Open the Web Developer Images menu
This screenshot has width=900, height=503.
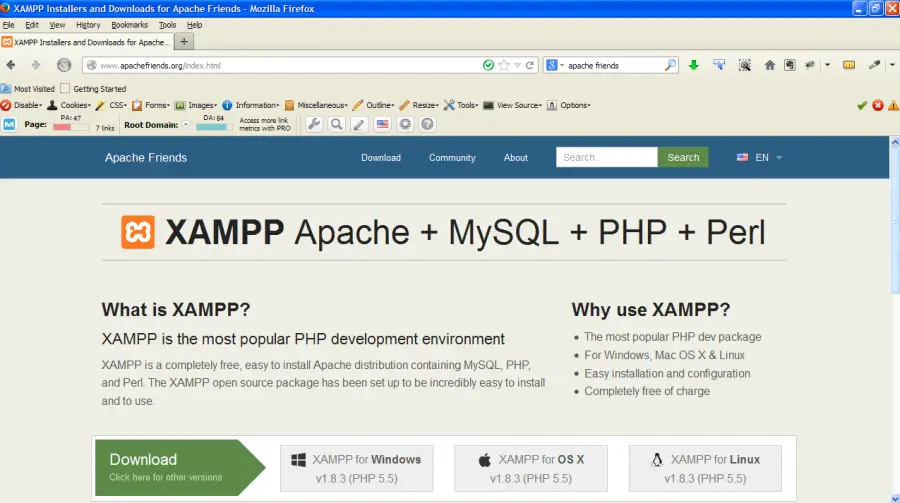click(x=196, y=105)
